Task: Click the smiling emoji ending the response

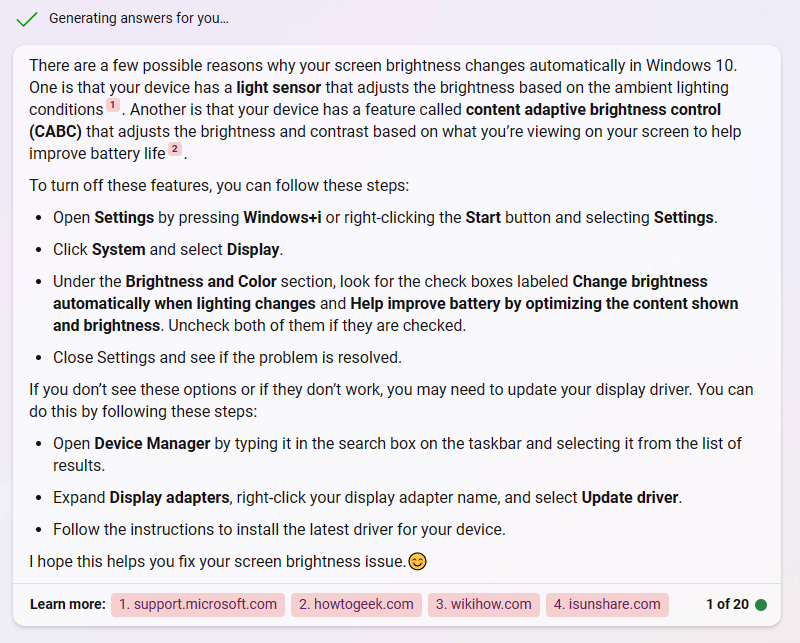Action: coord(417,562)
